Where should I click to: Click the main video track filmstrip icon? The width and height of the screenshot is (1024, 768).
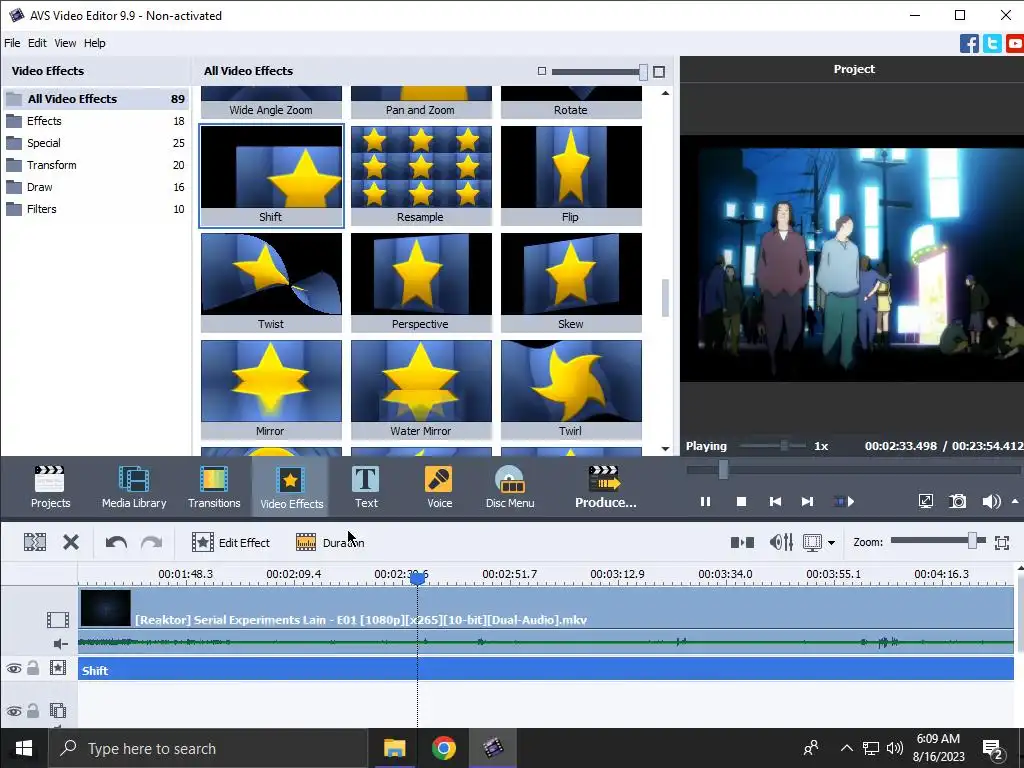tap(57, 619)
